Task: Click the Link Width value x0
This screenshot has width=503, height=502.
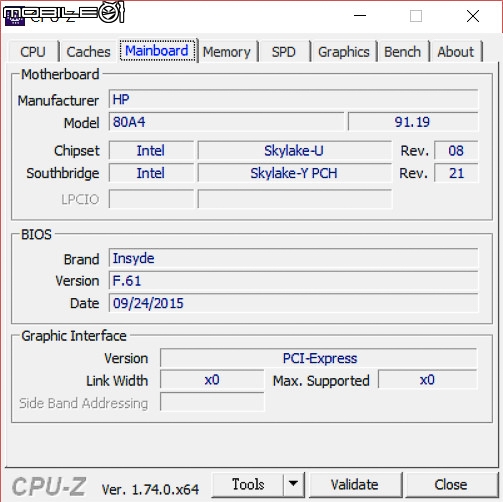Action: pyautogui.click(x=212, y=380)
